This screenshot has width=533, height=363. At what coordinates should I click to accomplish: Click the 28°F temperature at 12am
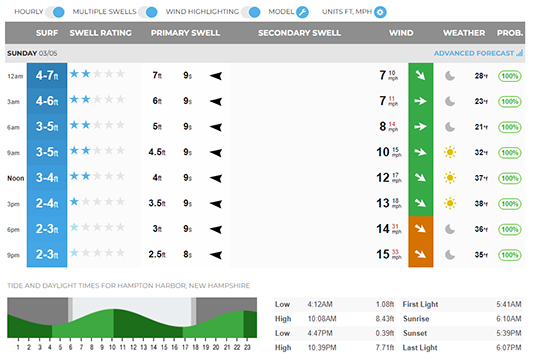tap(481, 76)
